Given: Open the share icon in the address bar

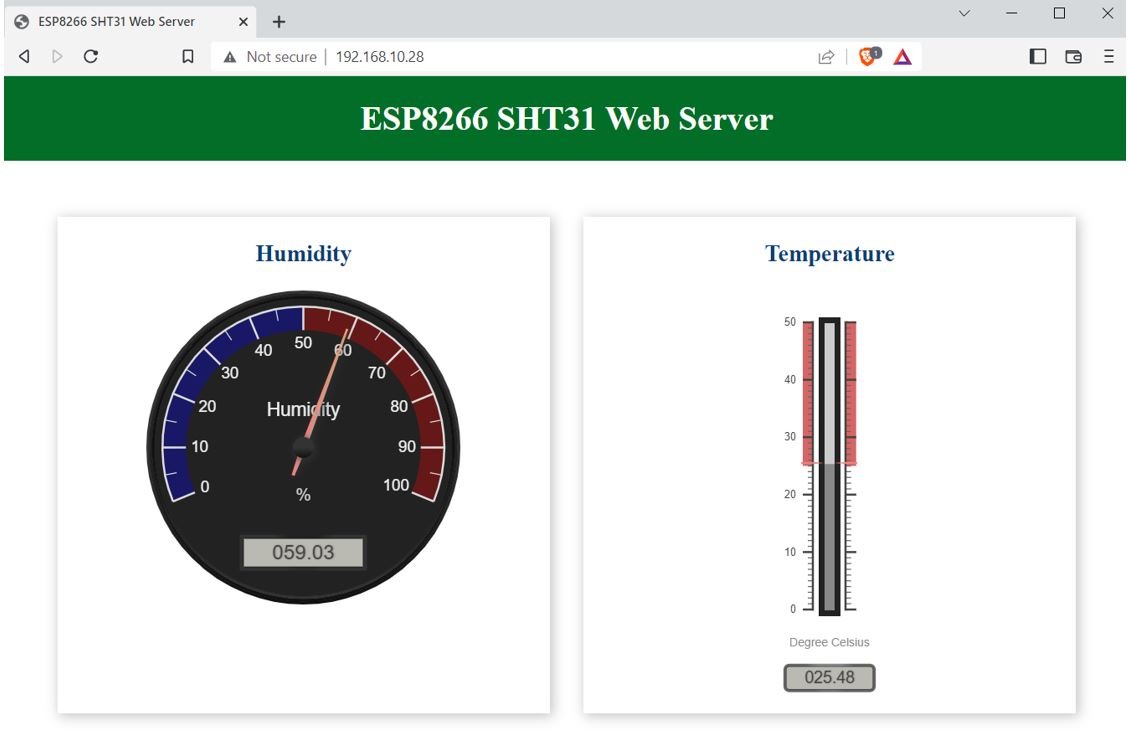Looking at the screenshot, I should (x=827, y=57).
